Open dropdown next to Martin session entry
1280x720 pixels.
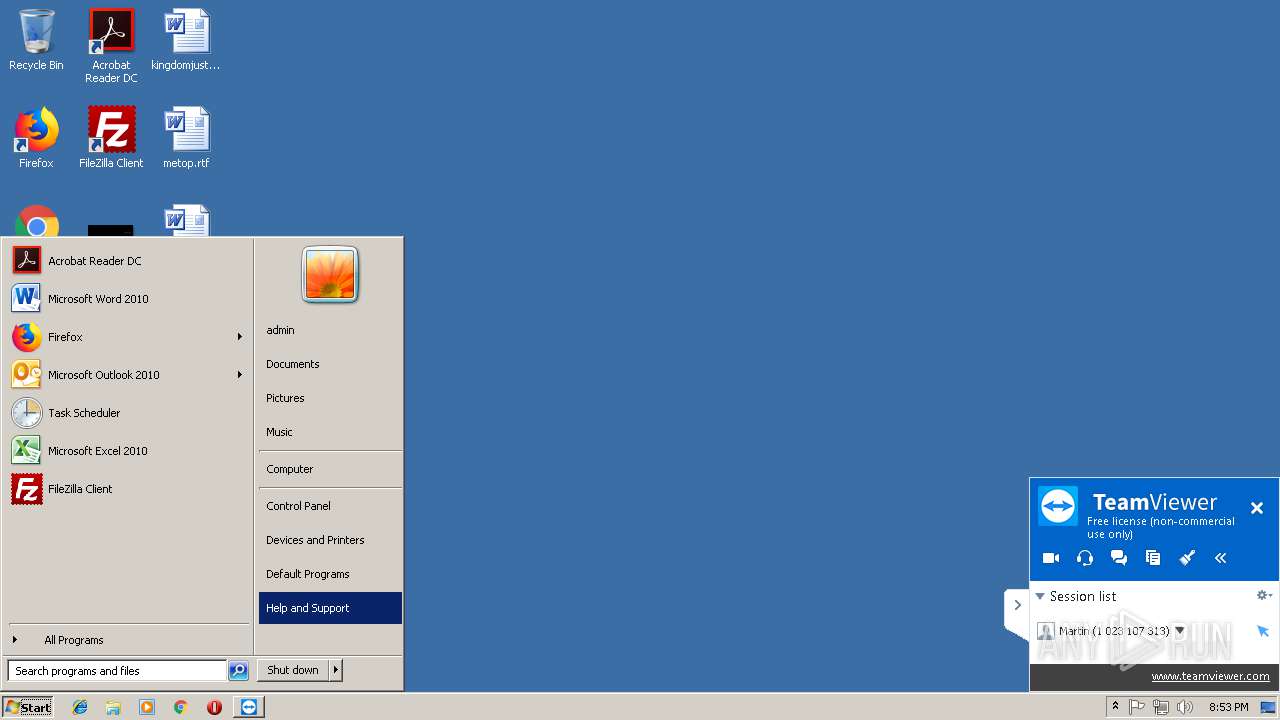coord(1180,631)
